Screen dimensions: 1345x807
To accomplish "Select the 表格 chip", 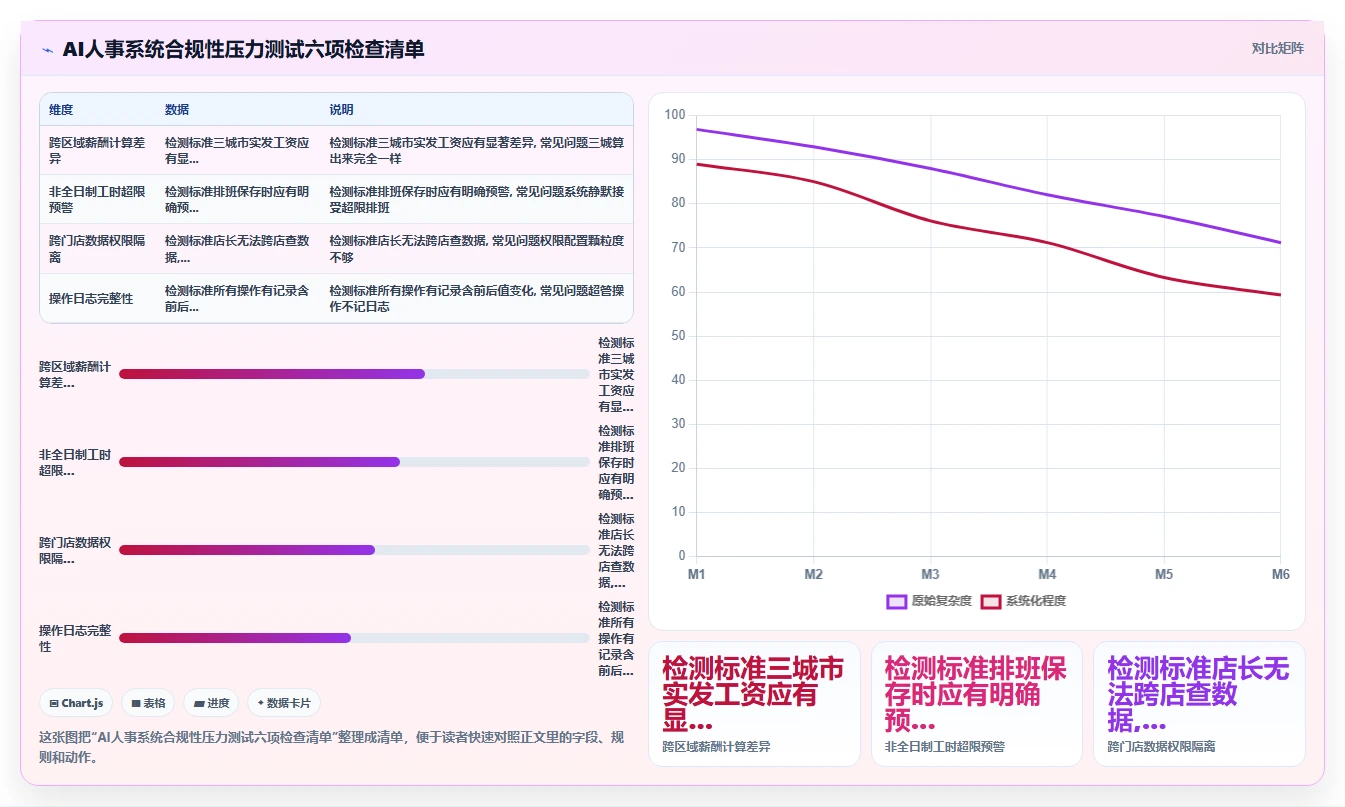I will [x=148, y=703].
